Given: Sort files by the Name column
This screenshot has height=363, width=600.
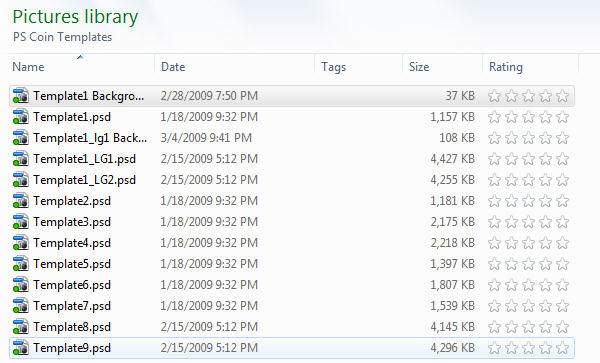Looking at the screenshot, I should point(28,67).
